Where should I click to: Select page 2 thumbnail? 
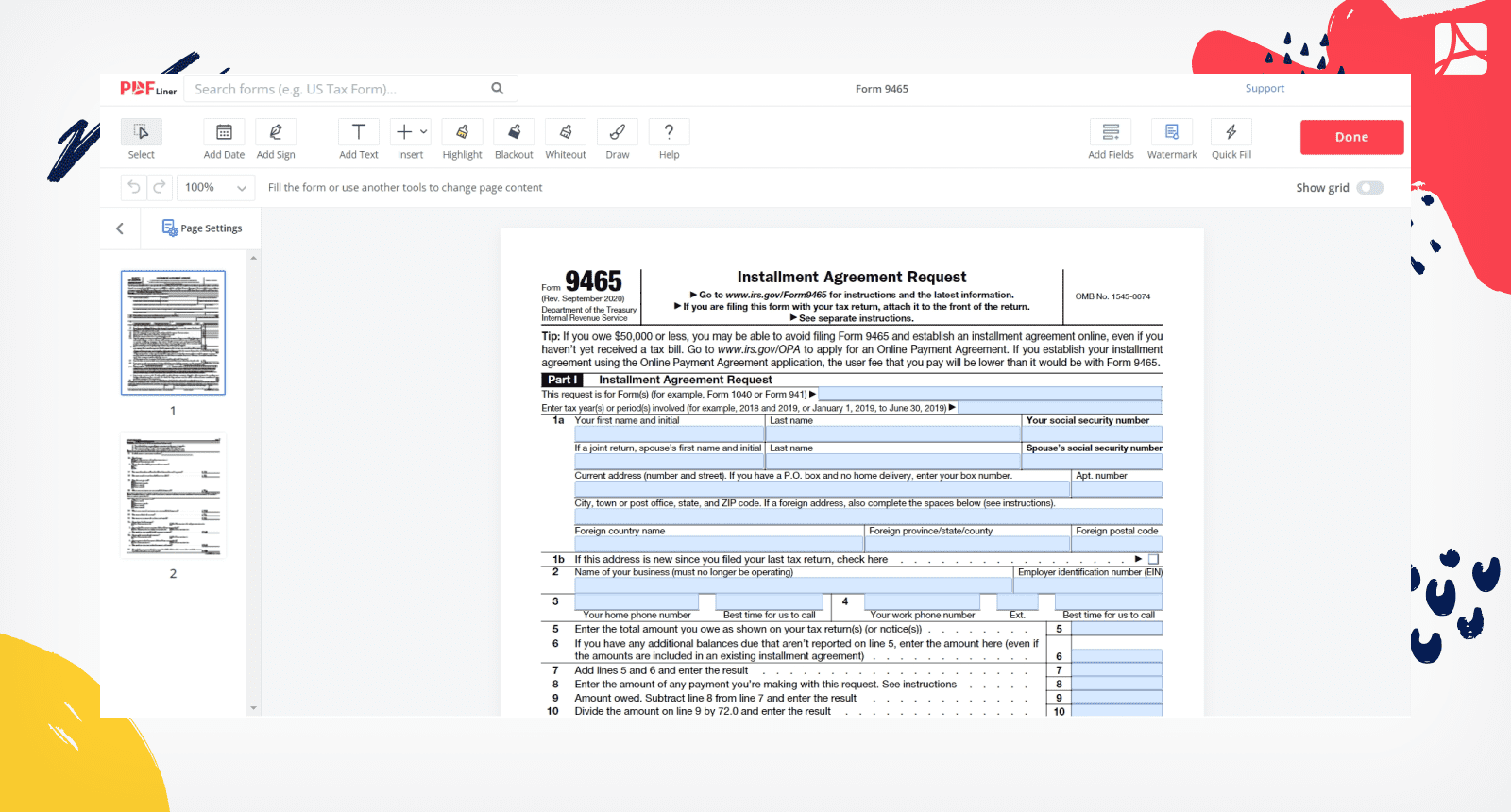(x=173, y=496)
